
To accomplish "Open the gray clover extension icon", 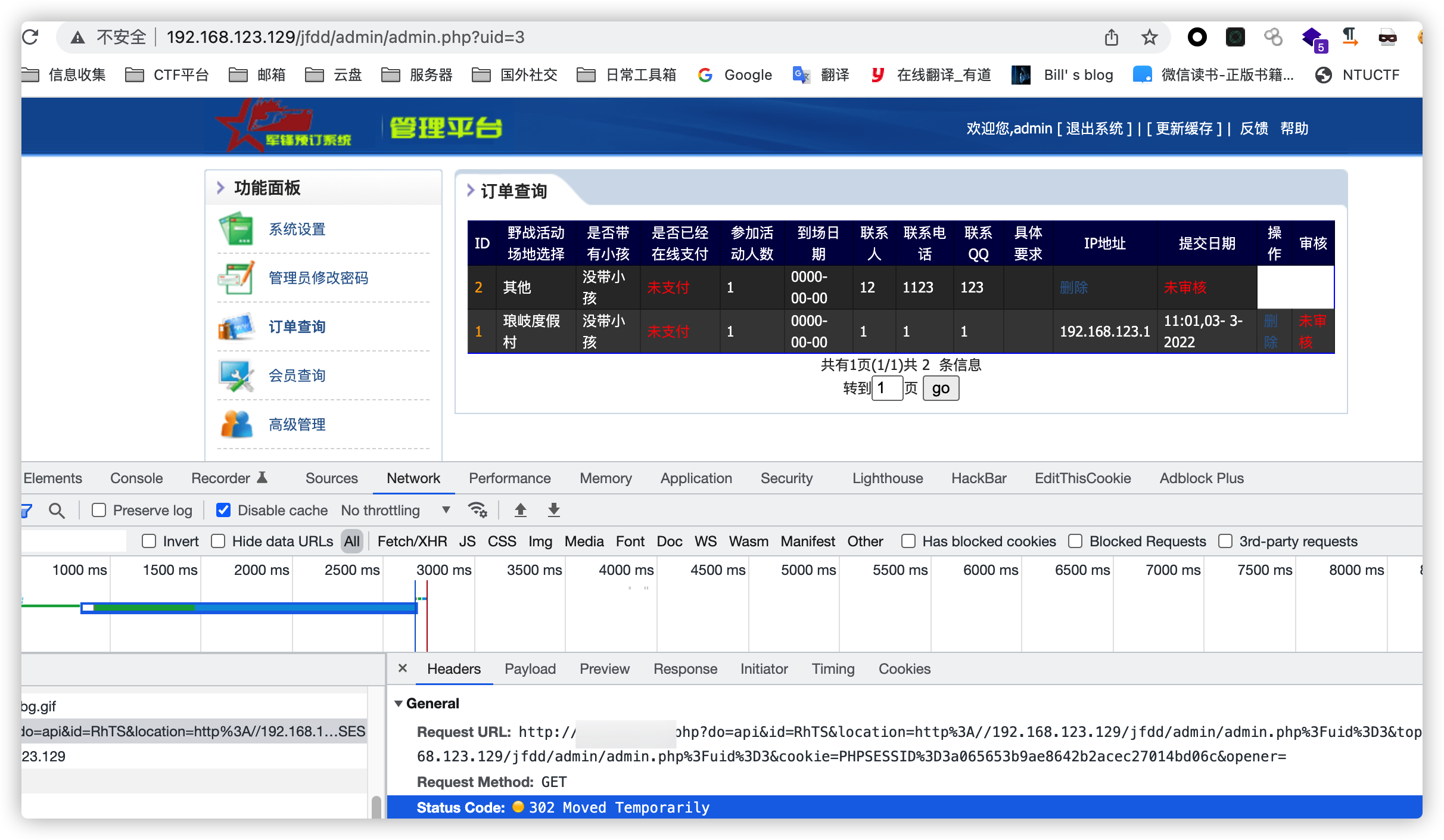I will 1273,37.
